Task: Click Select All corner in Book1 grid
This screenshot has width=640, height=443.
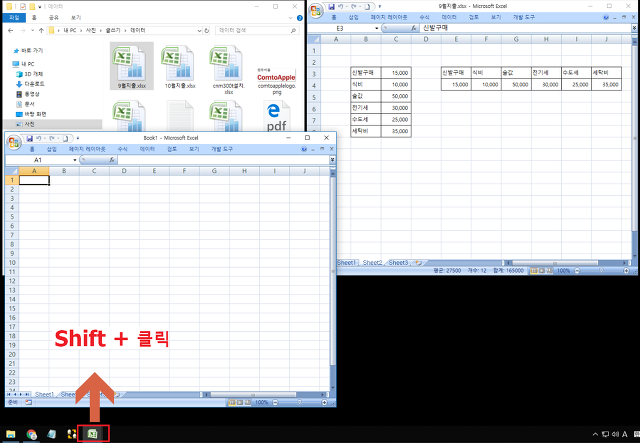Action: (12, 171)
